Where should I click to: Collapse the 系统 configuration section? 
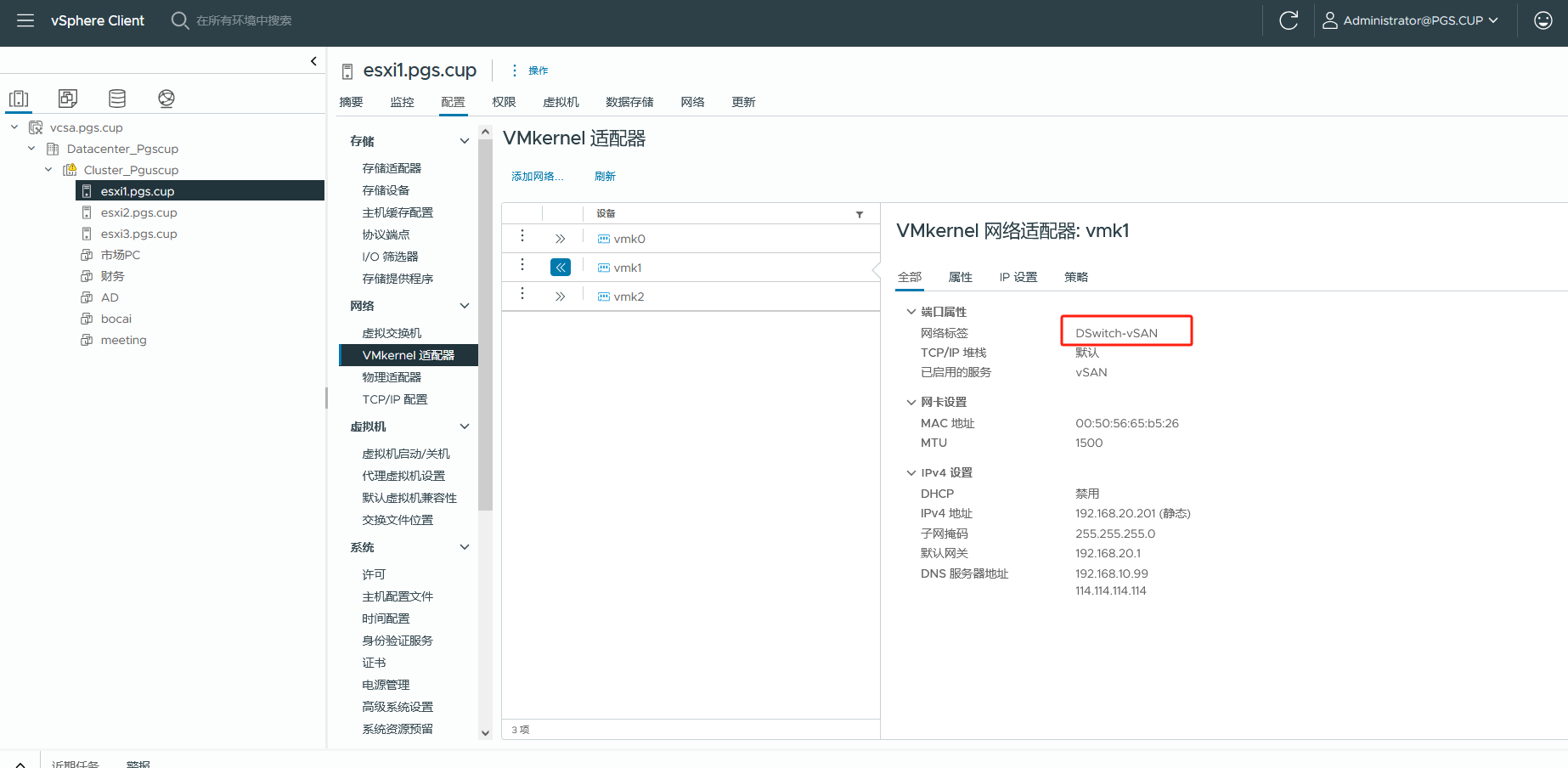(x=465, y=547)
